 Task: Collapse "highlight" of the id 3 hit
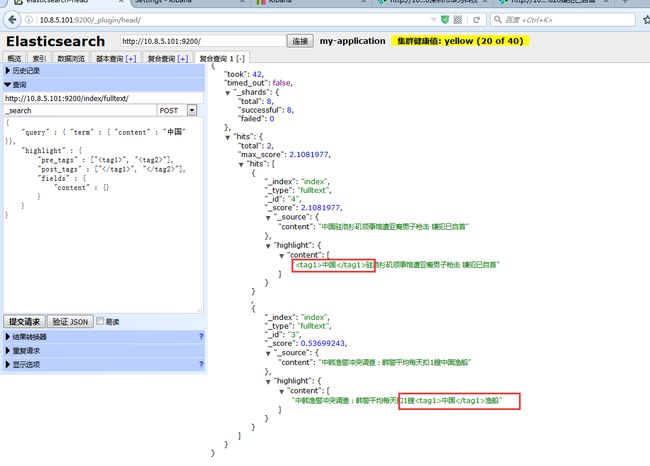268,381
